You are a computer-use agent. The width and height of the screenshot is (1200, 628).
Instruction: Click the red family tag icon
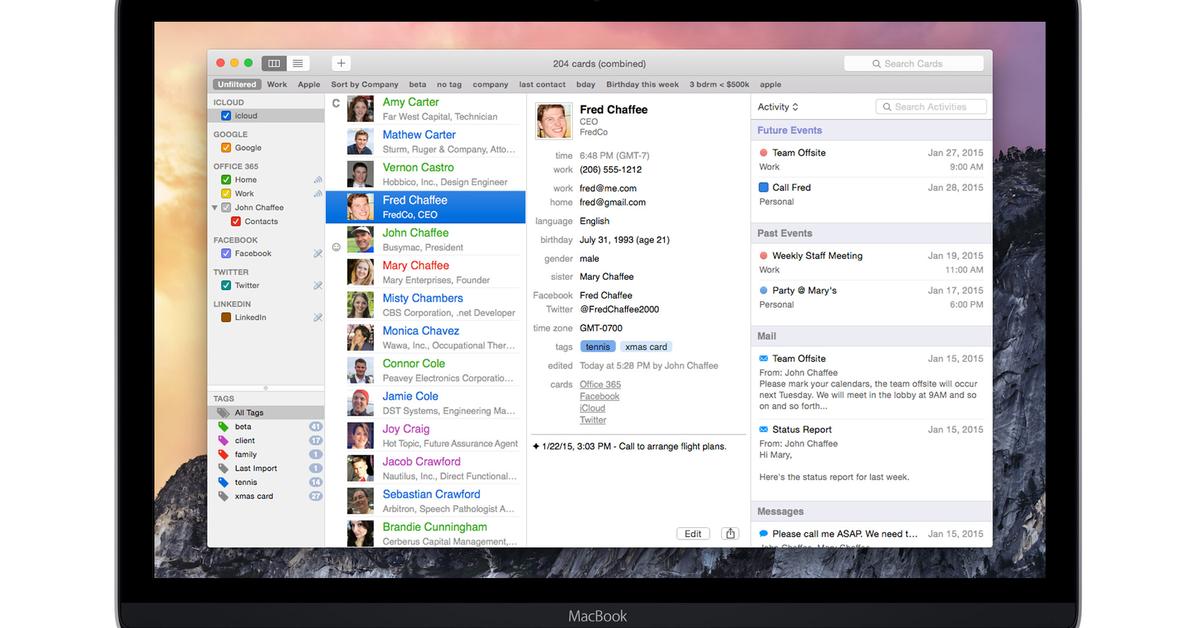[223, 455]
